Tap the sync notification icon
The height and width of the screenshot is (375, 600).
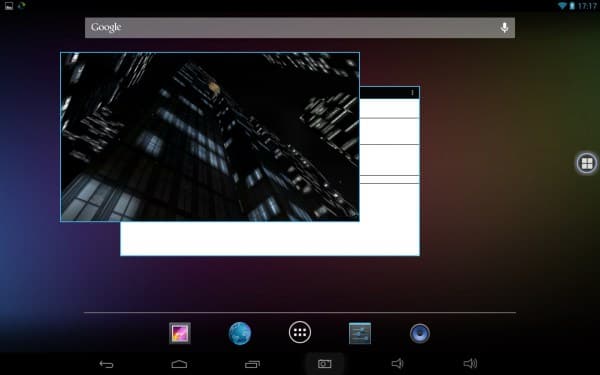21,5
